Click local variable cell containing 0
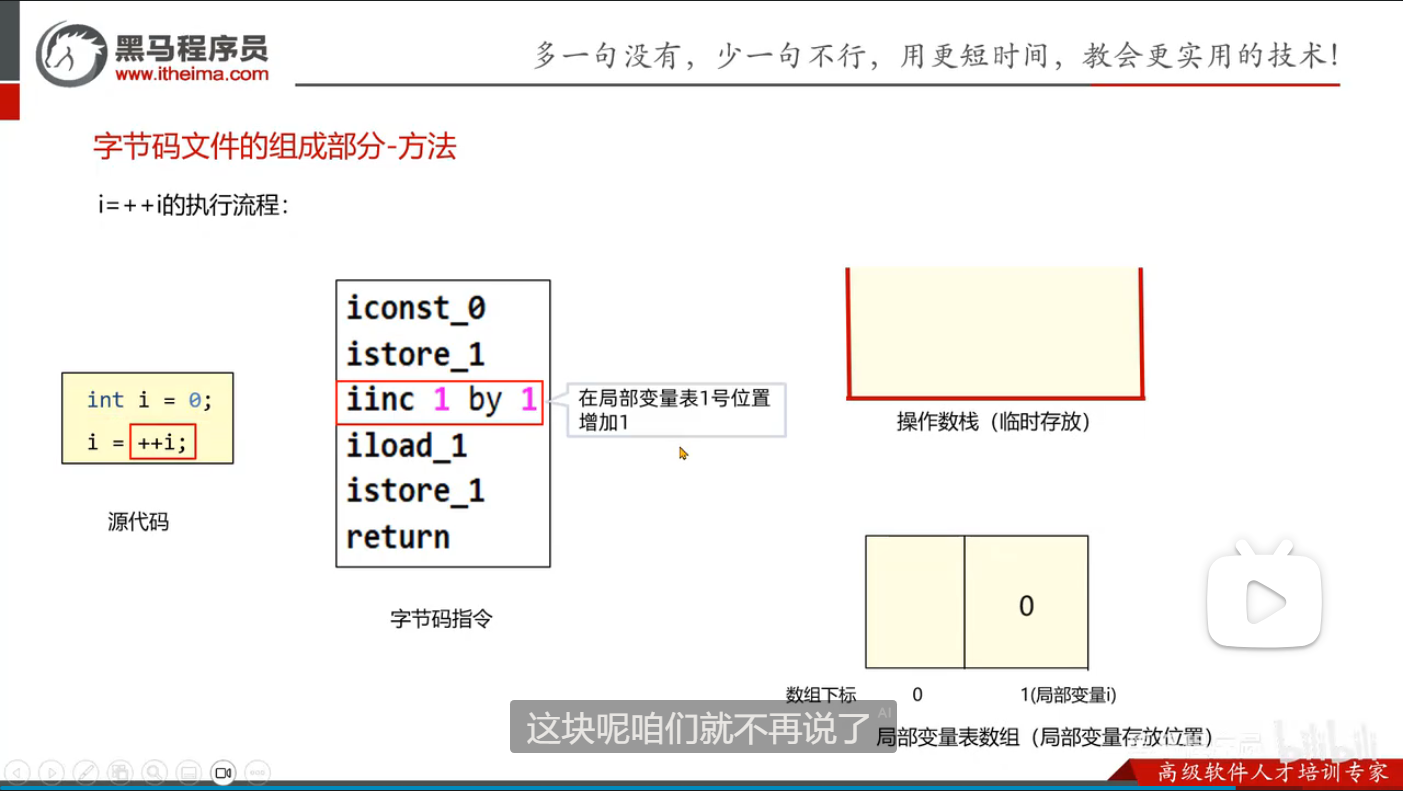Screen dimensions: 1403x791 click(x=1026, y=602)
